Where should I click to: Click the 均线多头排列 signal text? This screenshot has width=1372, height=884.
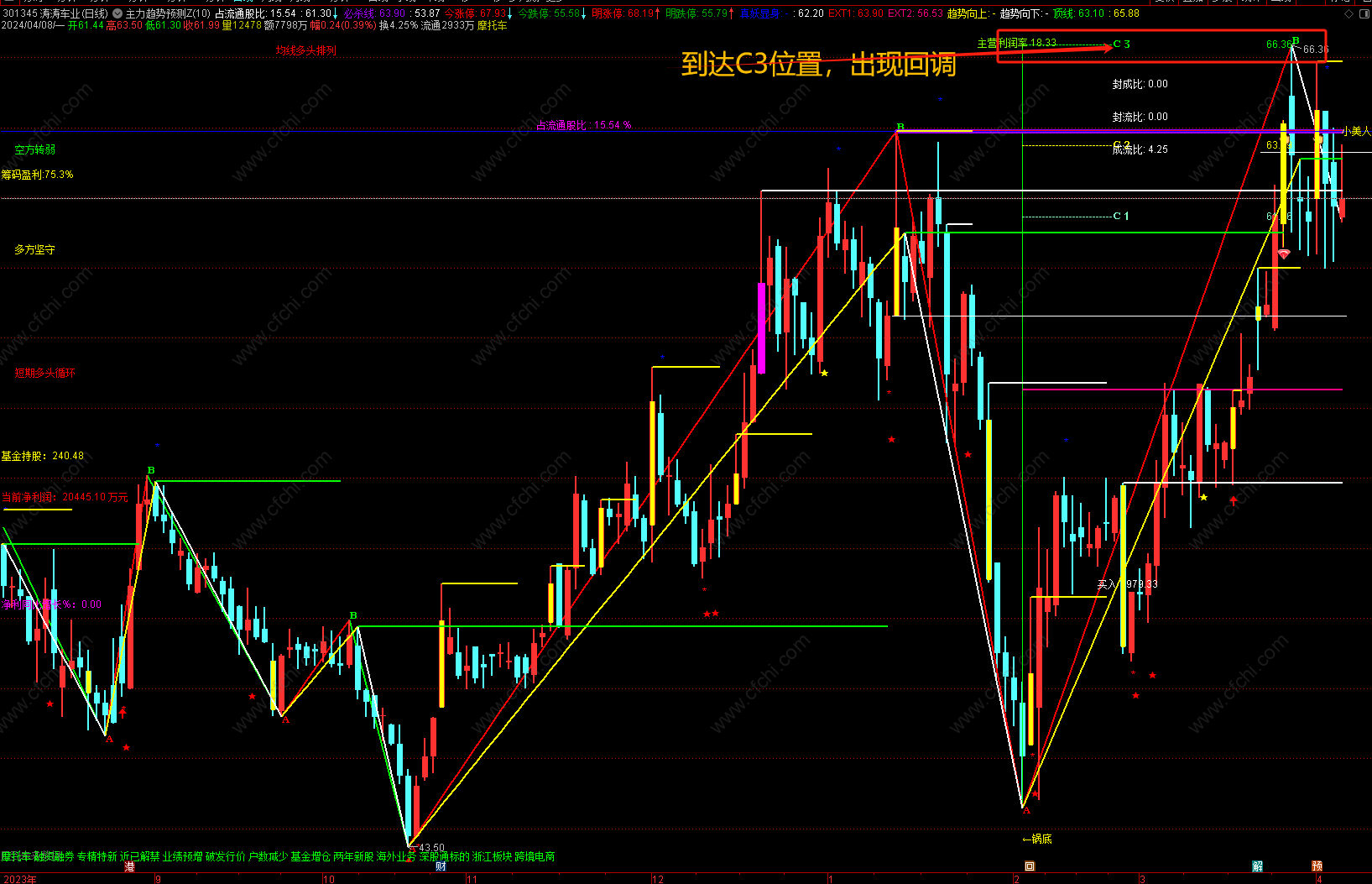click(x=305, y=50)
